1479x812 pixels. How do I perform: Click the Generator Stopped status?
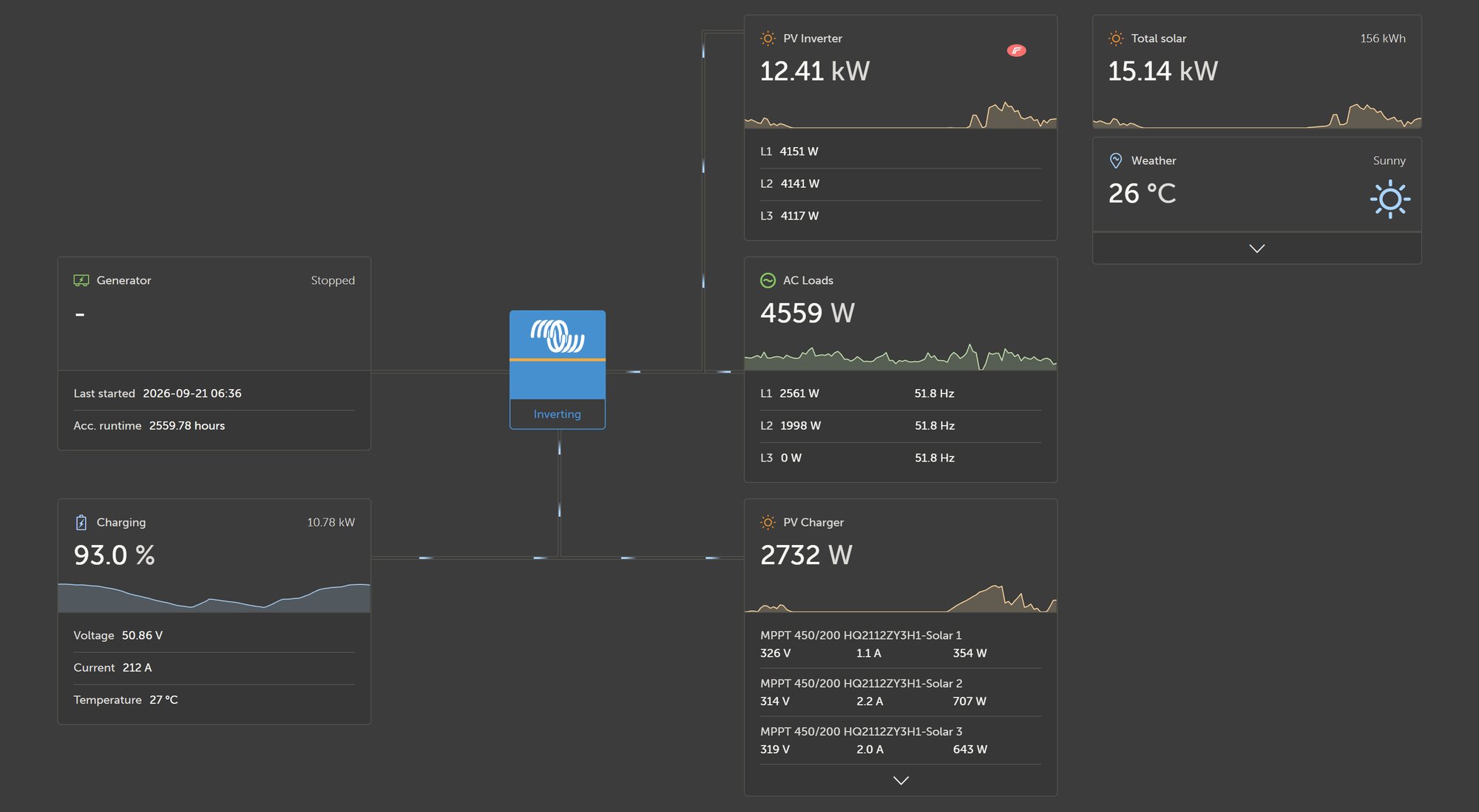[333, 280]
